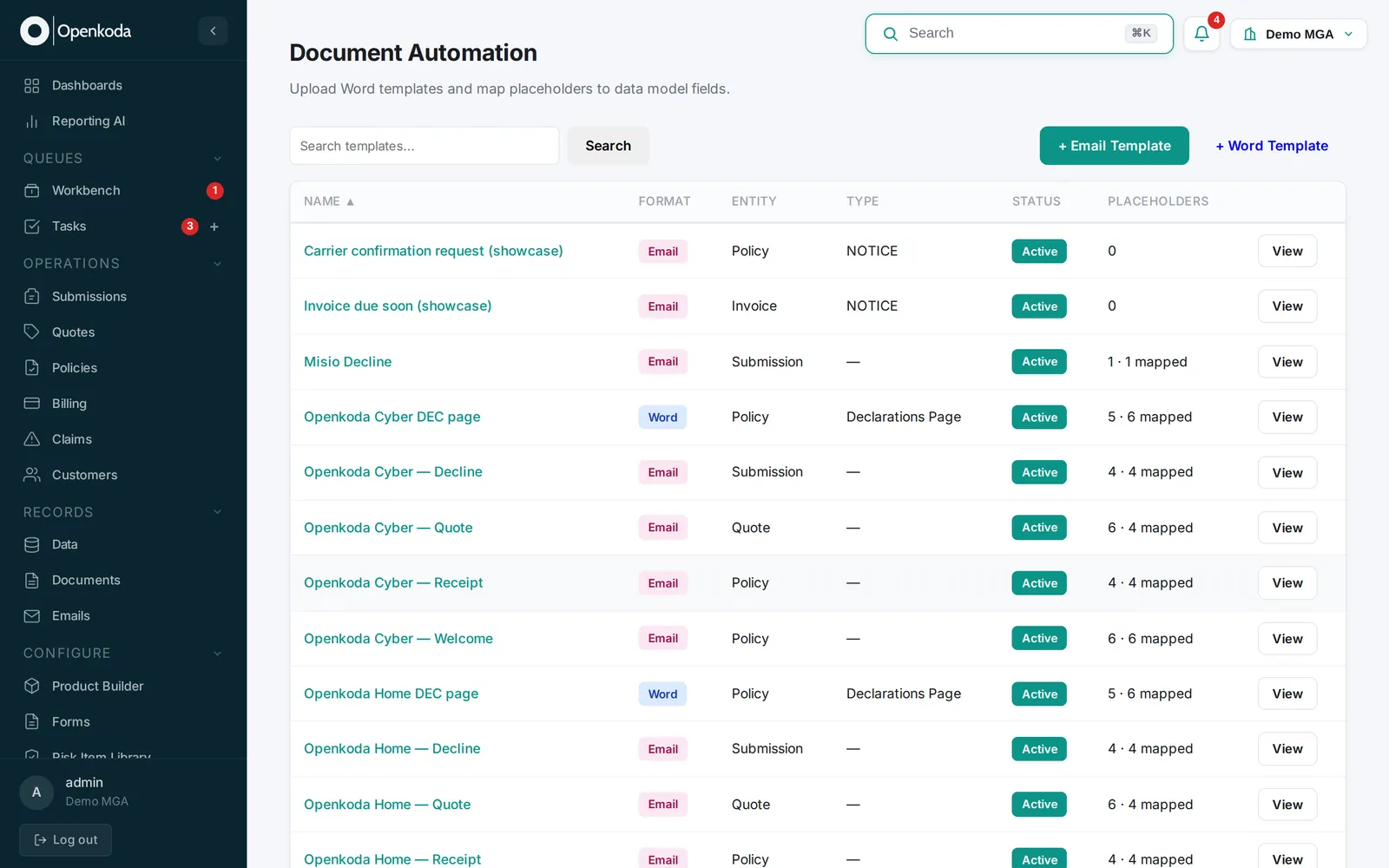Click the Tasks red badge showing 3

tap(189, 227)
